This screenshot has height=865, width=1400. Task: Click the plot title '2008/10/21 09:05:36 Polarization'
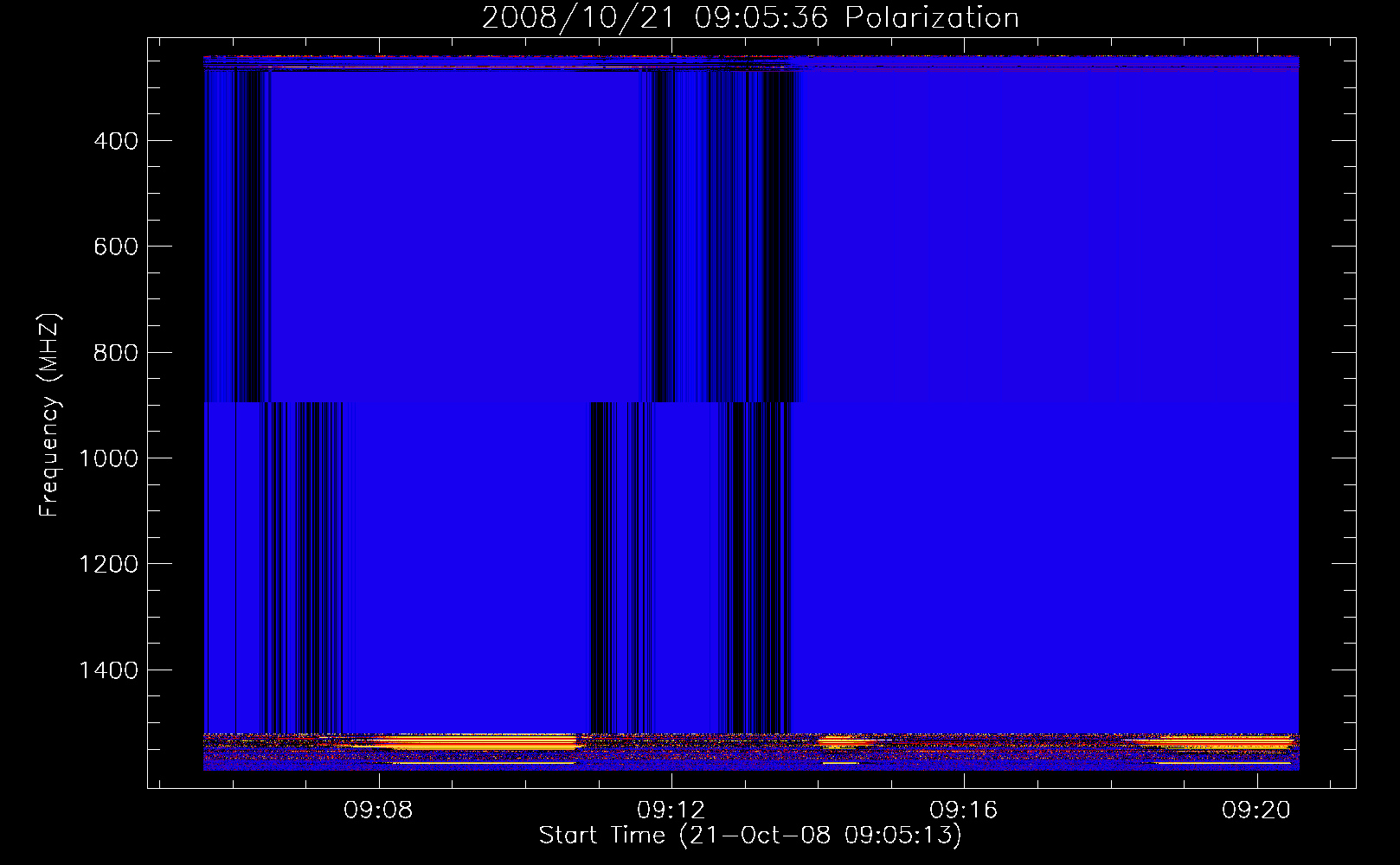coord(750,17)
